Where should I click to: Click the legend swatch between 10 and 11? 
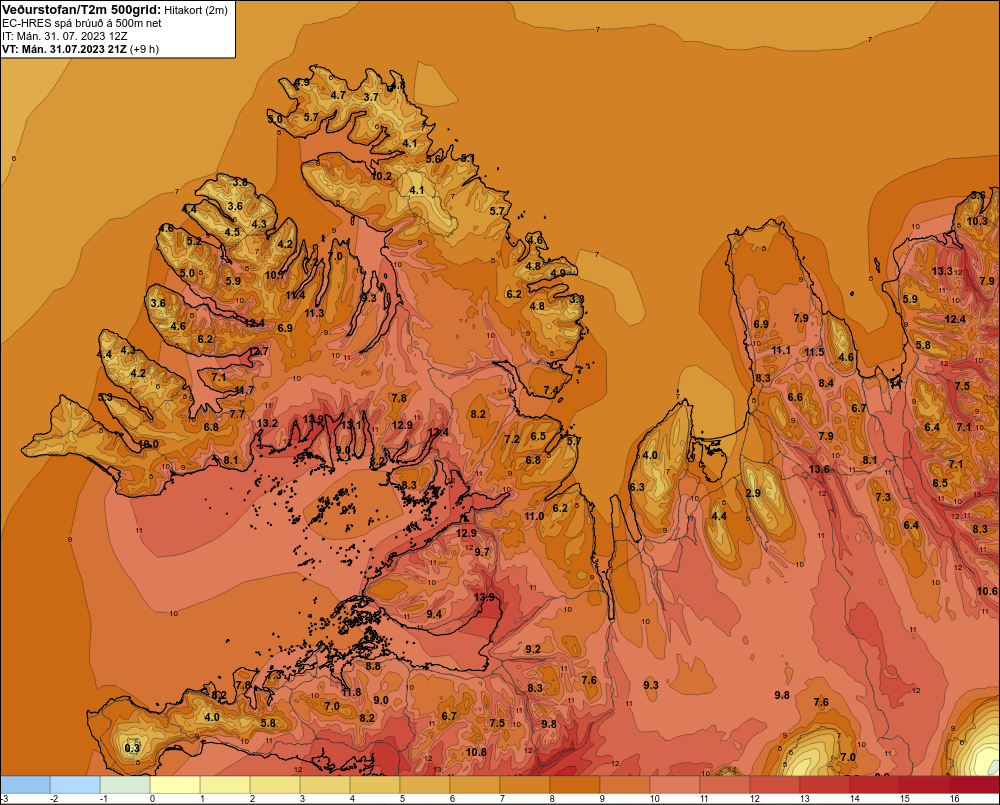click(x=675, y=785)
